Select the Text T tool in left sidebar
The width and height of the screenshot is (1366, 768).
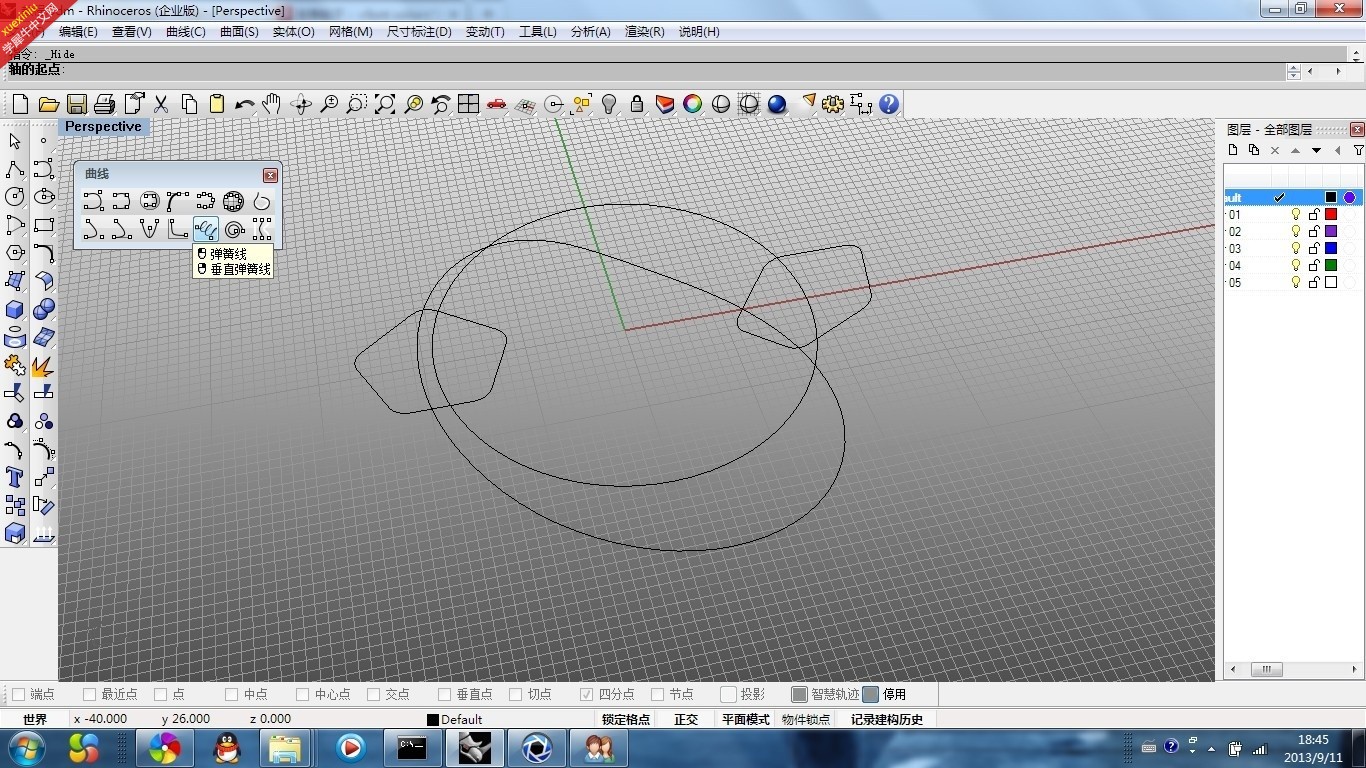click(x=15, y=478)
